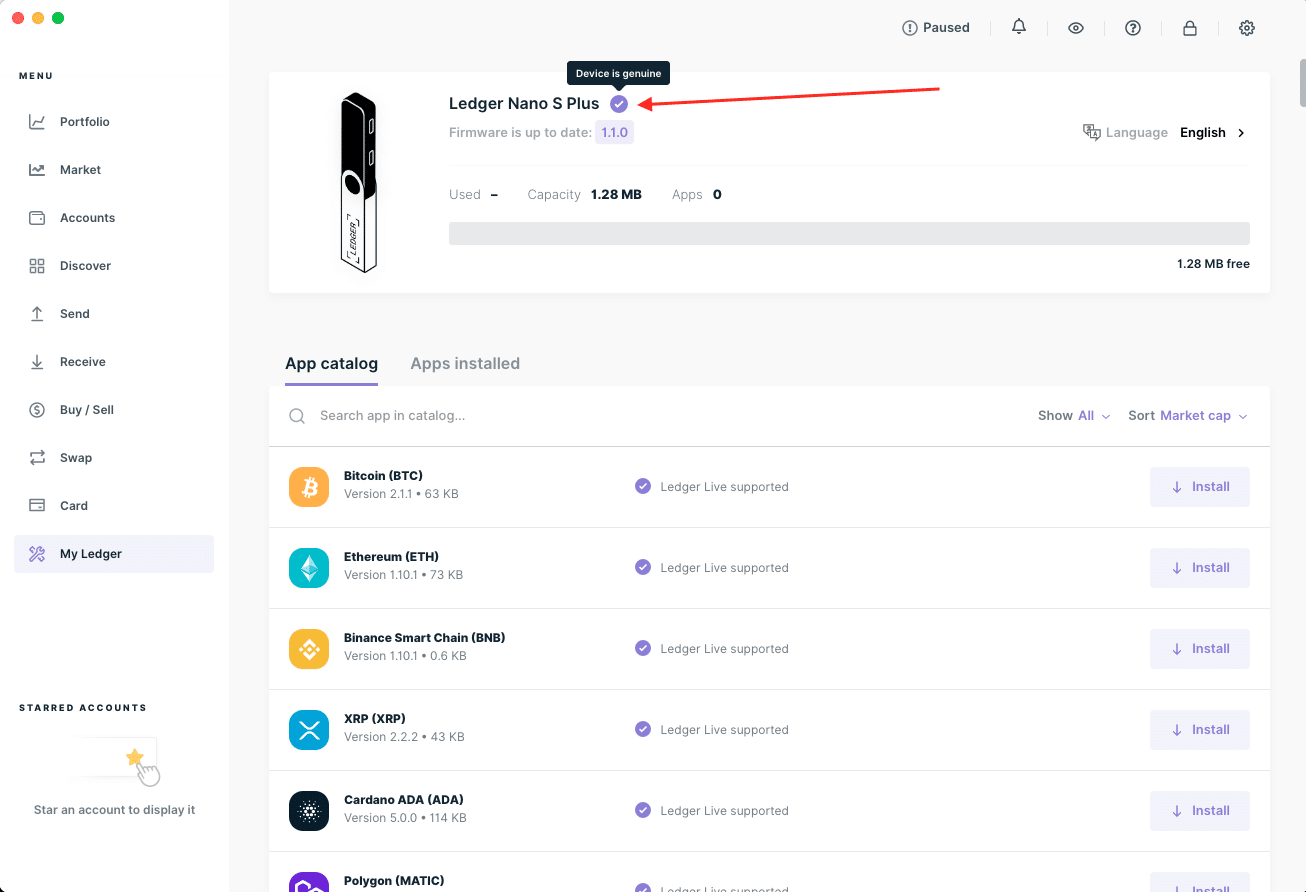Click Cardano Ledger Live supported checkmark

pos(643,810)
